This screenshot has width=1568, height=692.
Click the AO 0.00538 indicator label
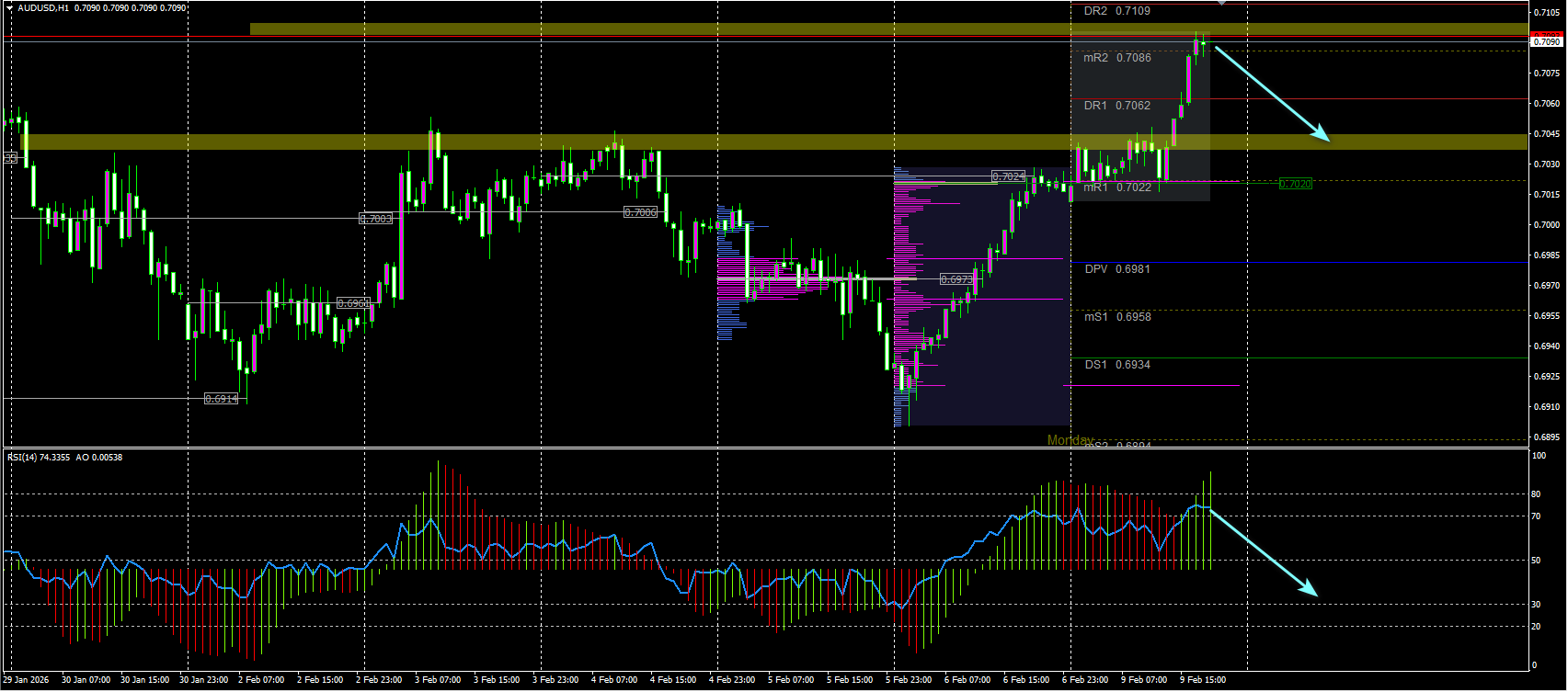coord(99,458)
